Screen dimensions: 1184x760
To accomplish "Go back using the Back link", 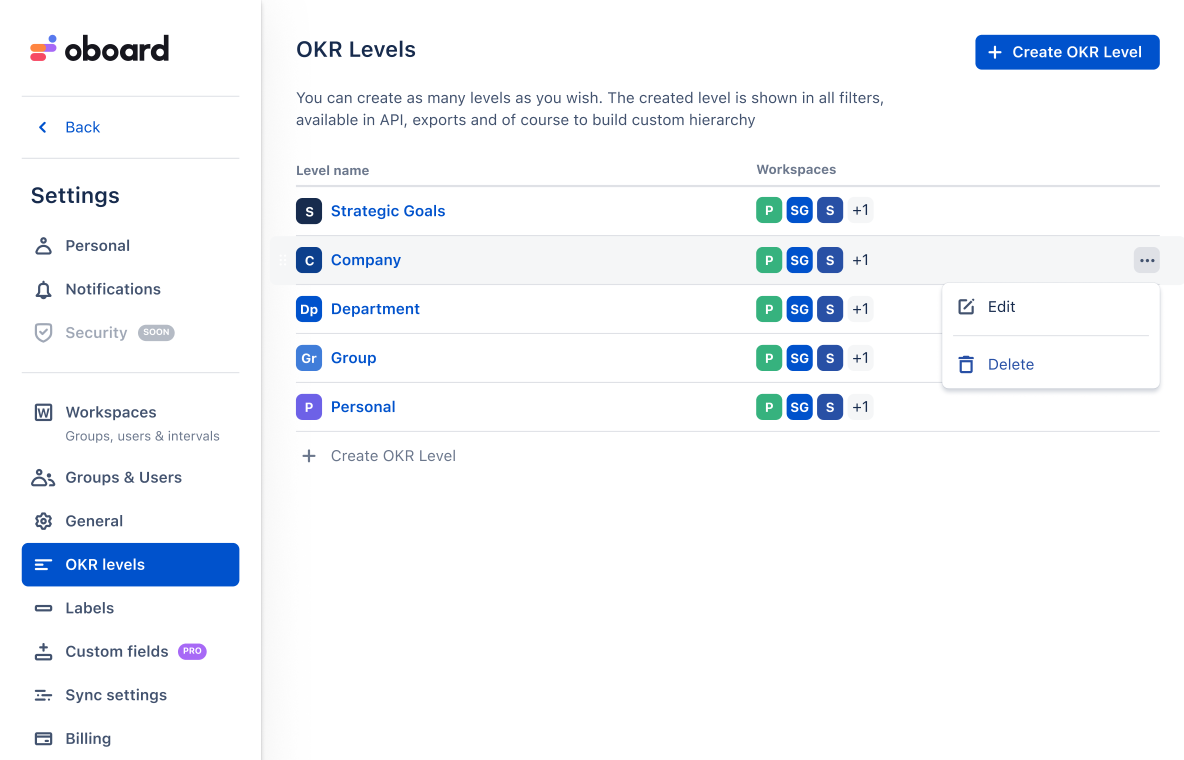I will 82,127.
